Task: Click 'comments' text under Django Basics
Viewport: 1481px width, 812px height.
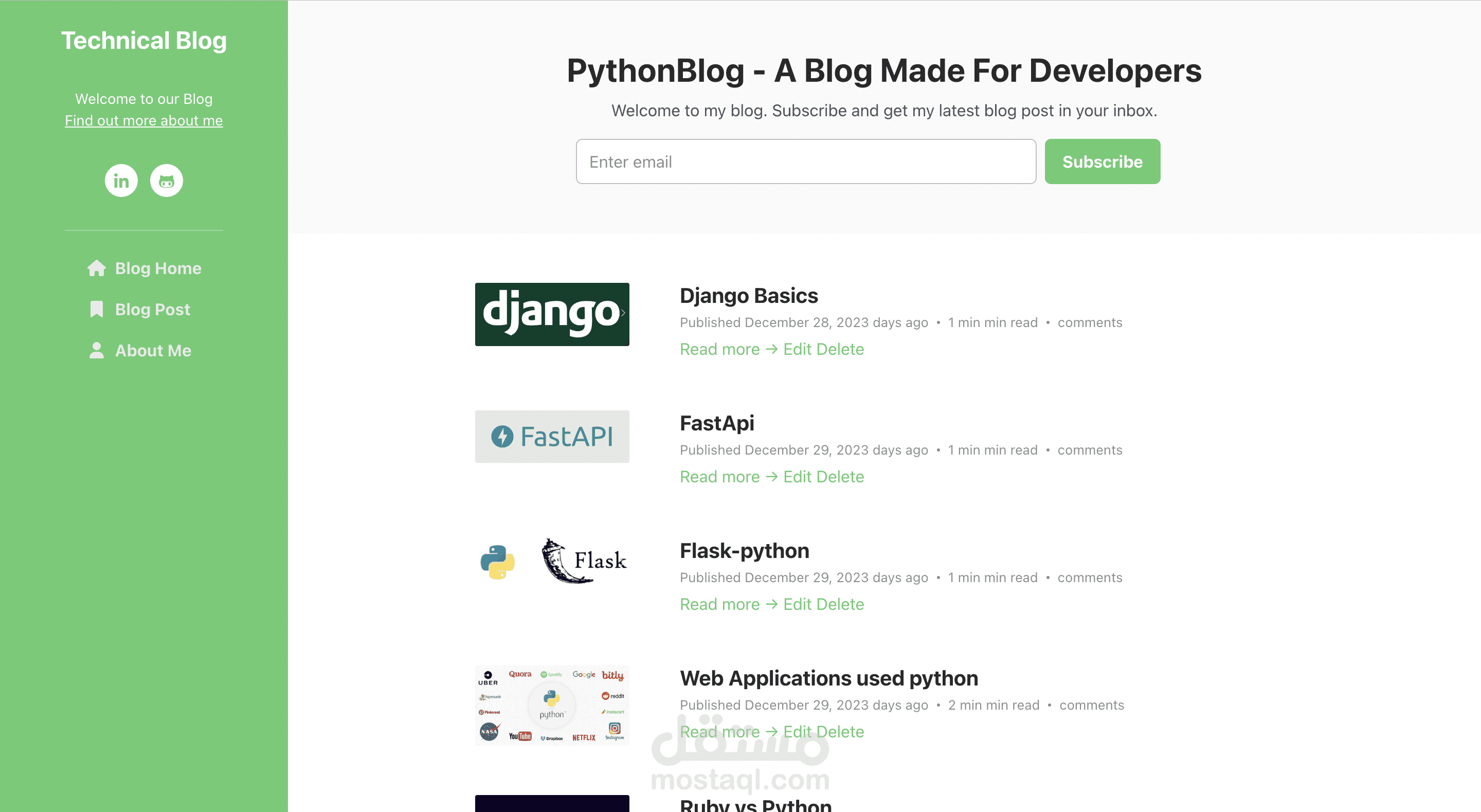Action: tap(1090, 322)
